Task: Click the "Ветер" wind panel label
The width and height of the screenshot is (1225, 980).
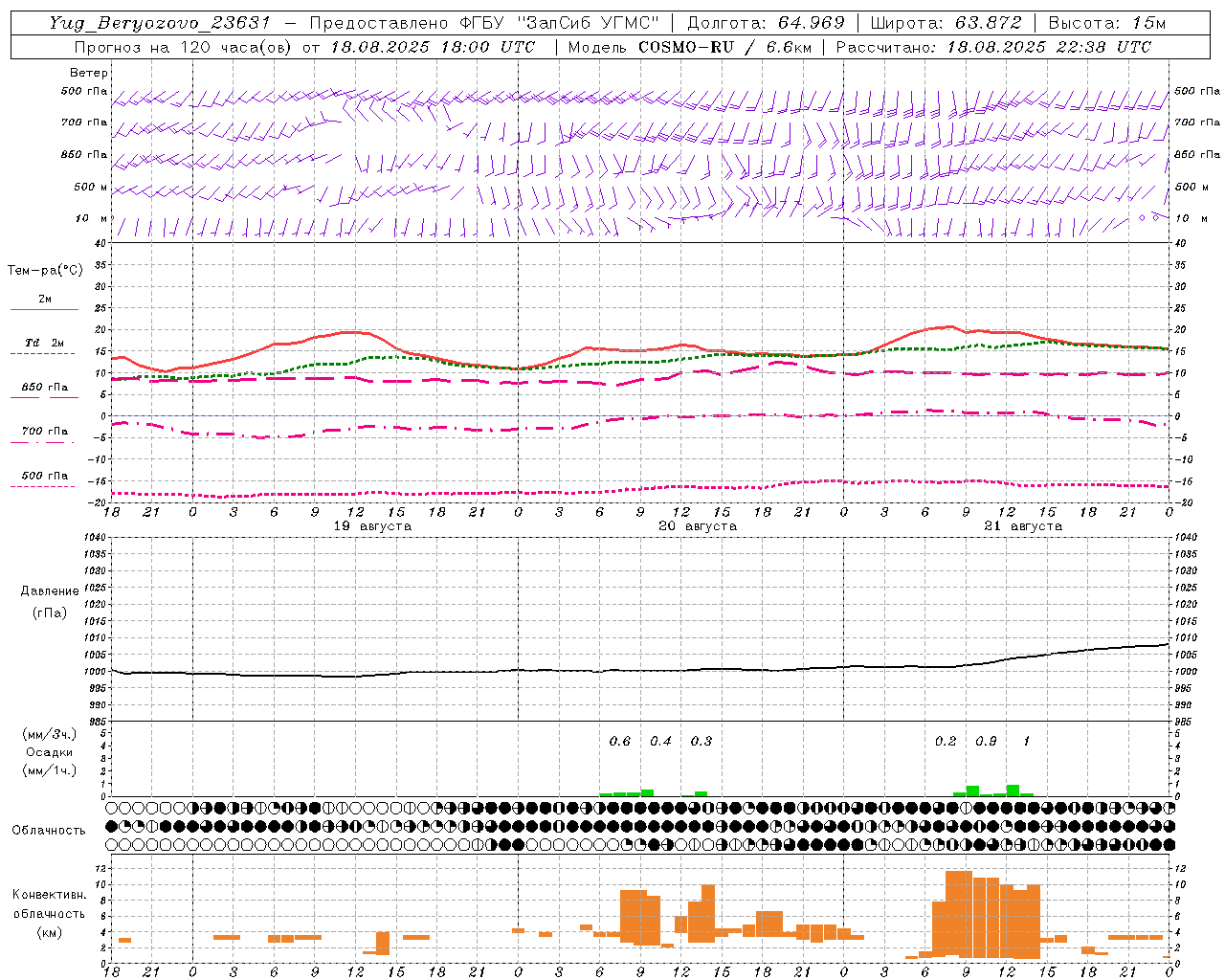Action: coord(89,73)
